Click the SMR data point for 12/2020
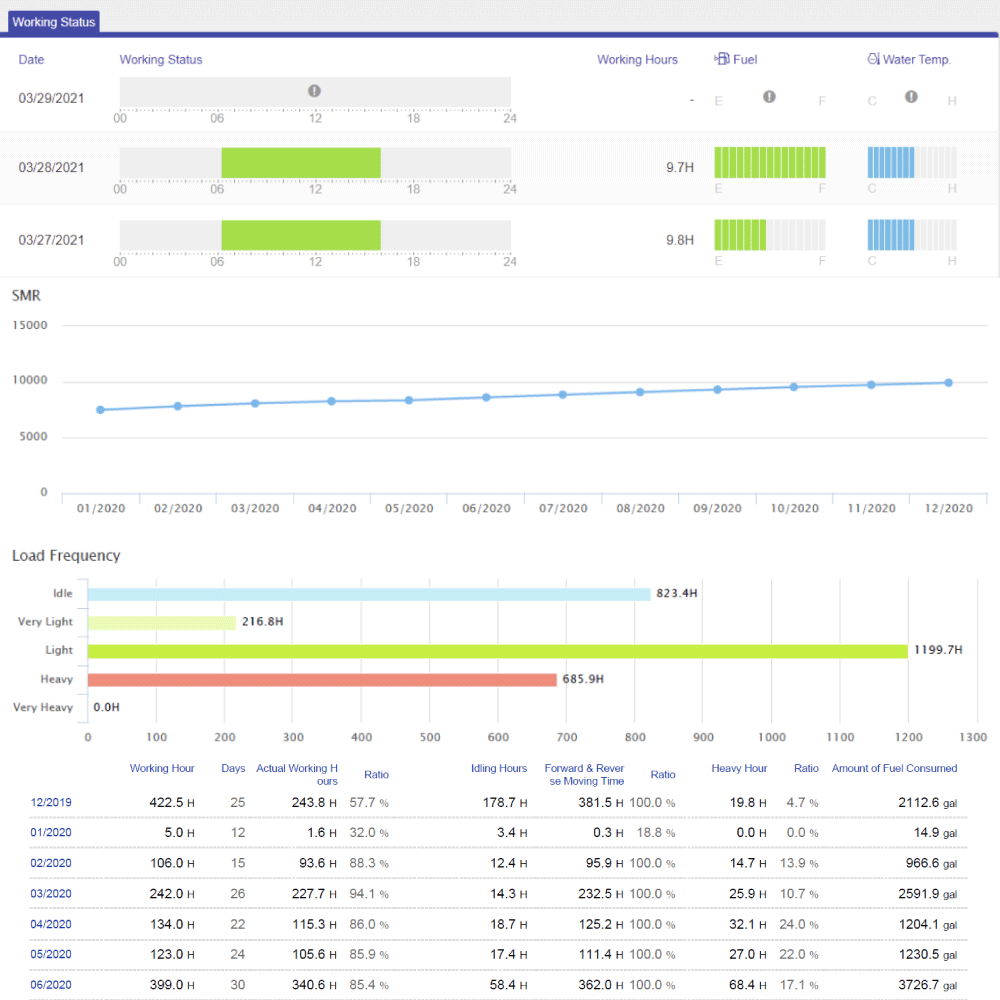This screenshot has width=1000, height=1000. [x=948, y=383]
